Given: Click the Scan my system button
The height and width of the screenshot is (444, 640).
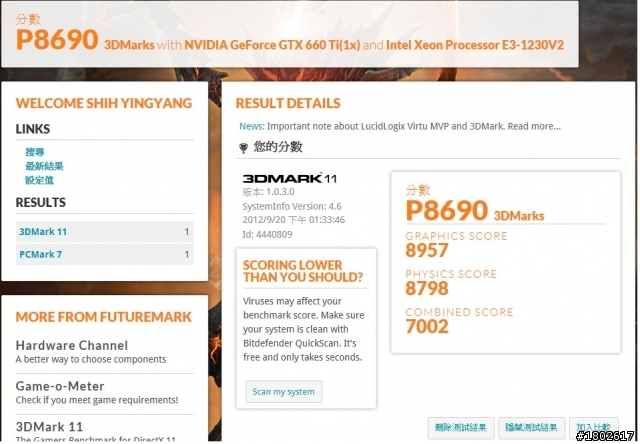Looking at the screenshot, I should (x=284, y=392).
